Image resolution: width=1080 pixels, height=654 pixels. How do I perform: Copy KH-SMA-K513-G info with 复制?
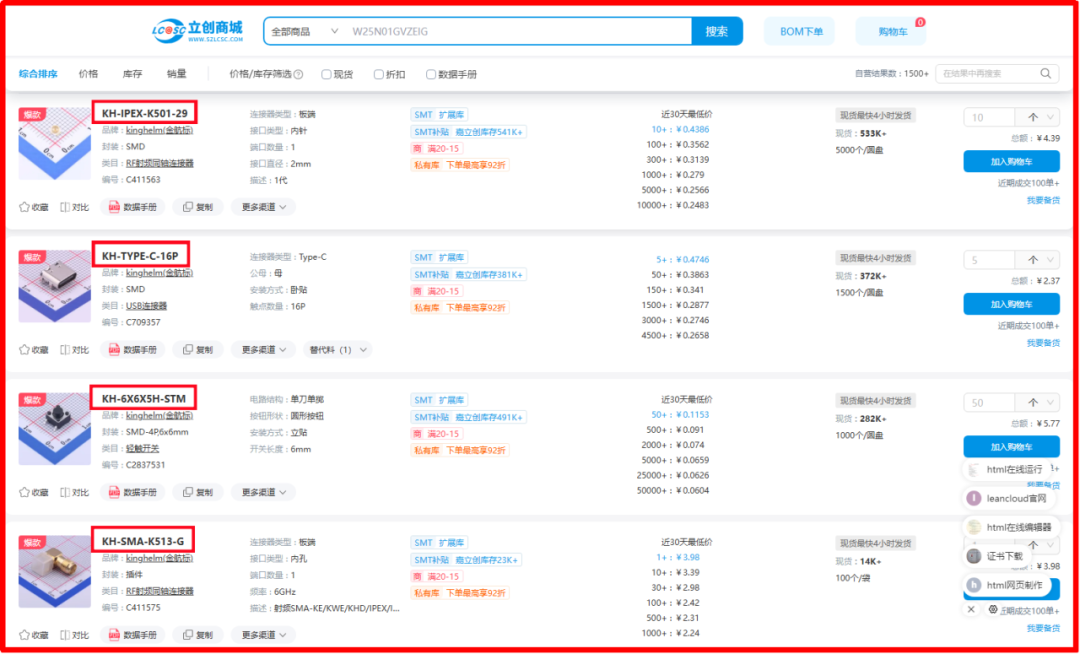click(198, 635)
